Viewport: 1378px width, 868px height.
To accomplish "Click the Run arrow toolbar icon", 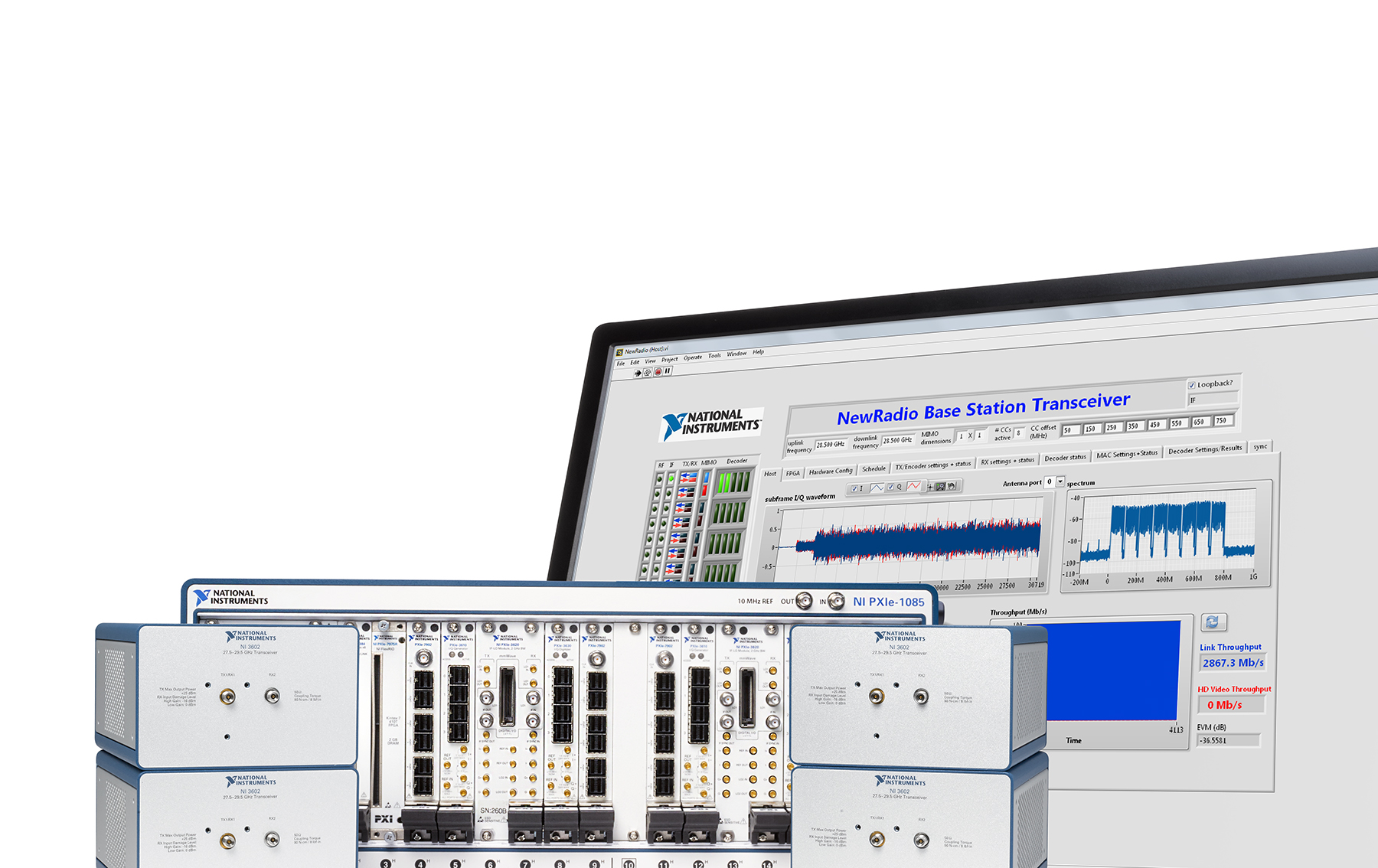I will tap(638, 374).
